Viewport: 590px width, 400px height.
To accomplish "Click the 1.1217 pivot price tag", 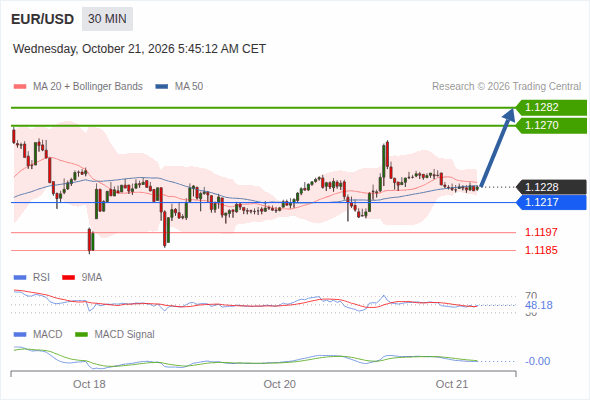I will click(x=551, y=202).
